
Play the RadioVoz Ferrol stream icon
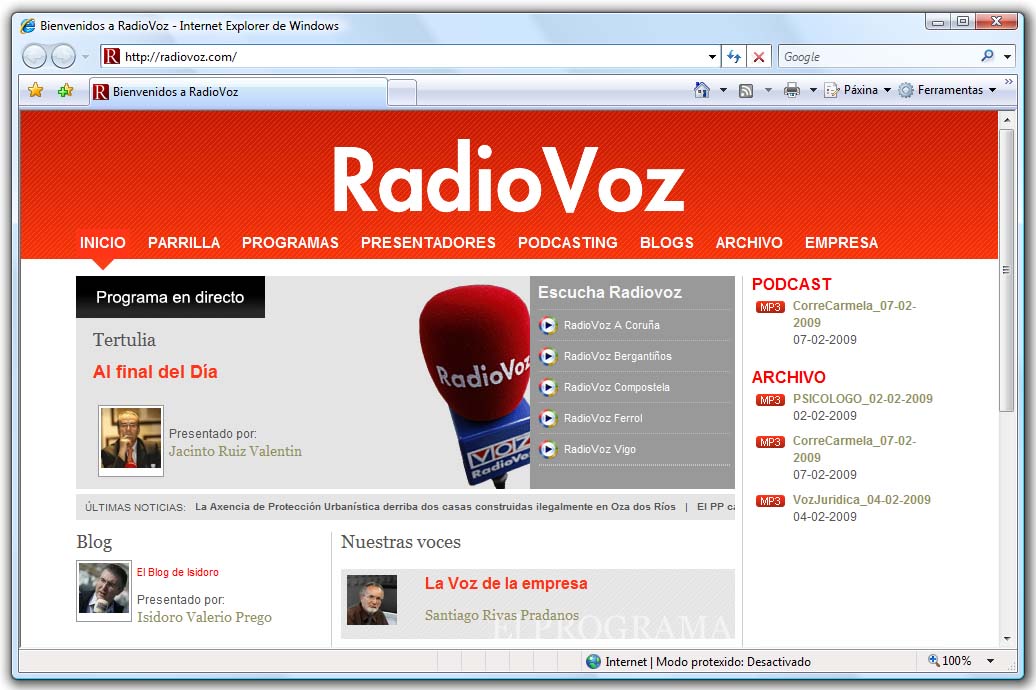(548, 418)
